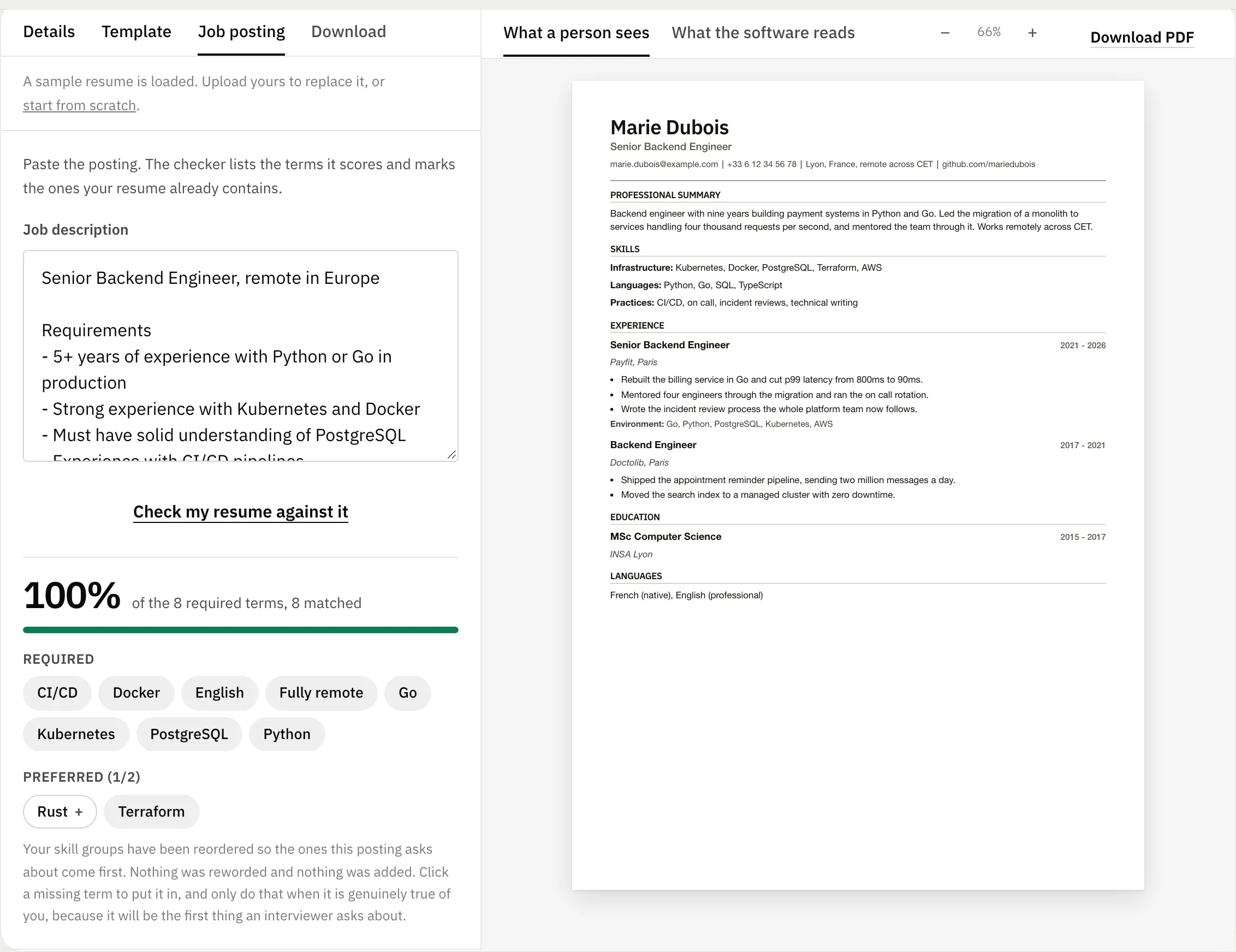The width and height of the screenshot is (1236, 952).
Task: Click the Go required chip
Action: 407,693
